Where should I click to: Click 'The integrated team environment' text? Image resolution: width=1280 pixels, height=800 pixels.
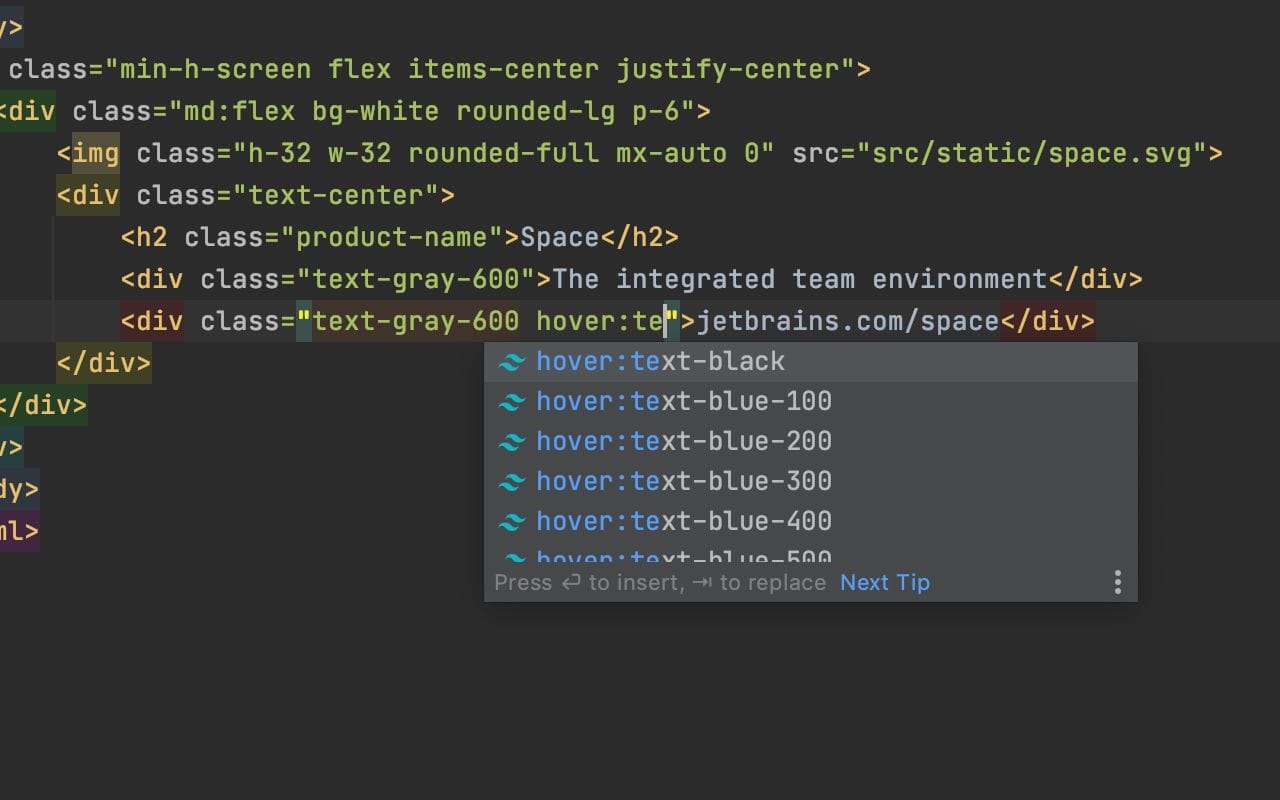tap(799, 279)
